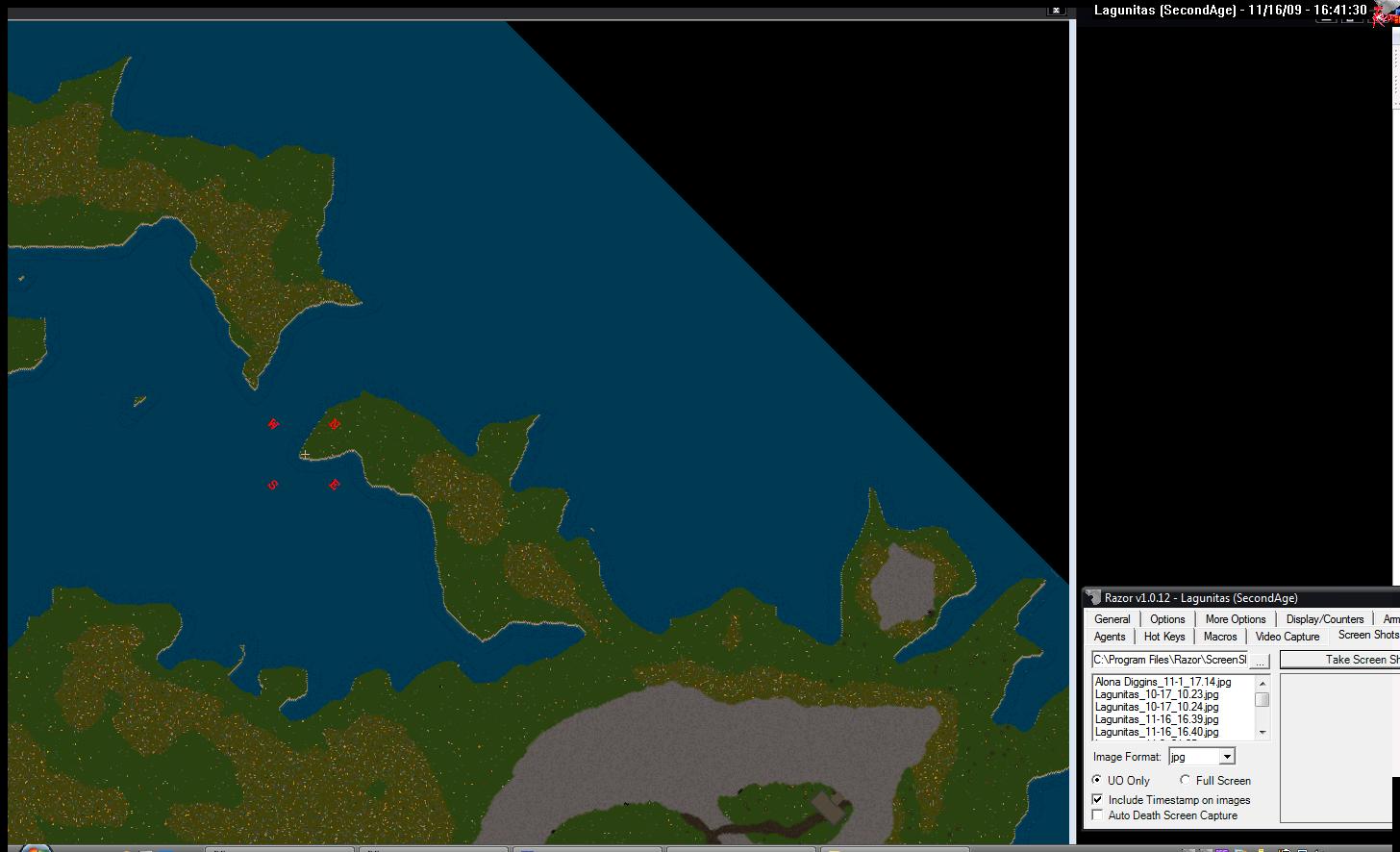
Task: Select the UO Only radio button
Action: point(1098,780)
